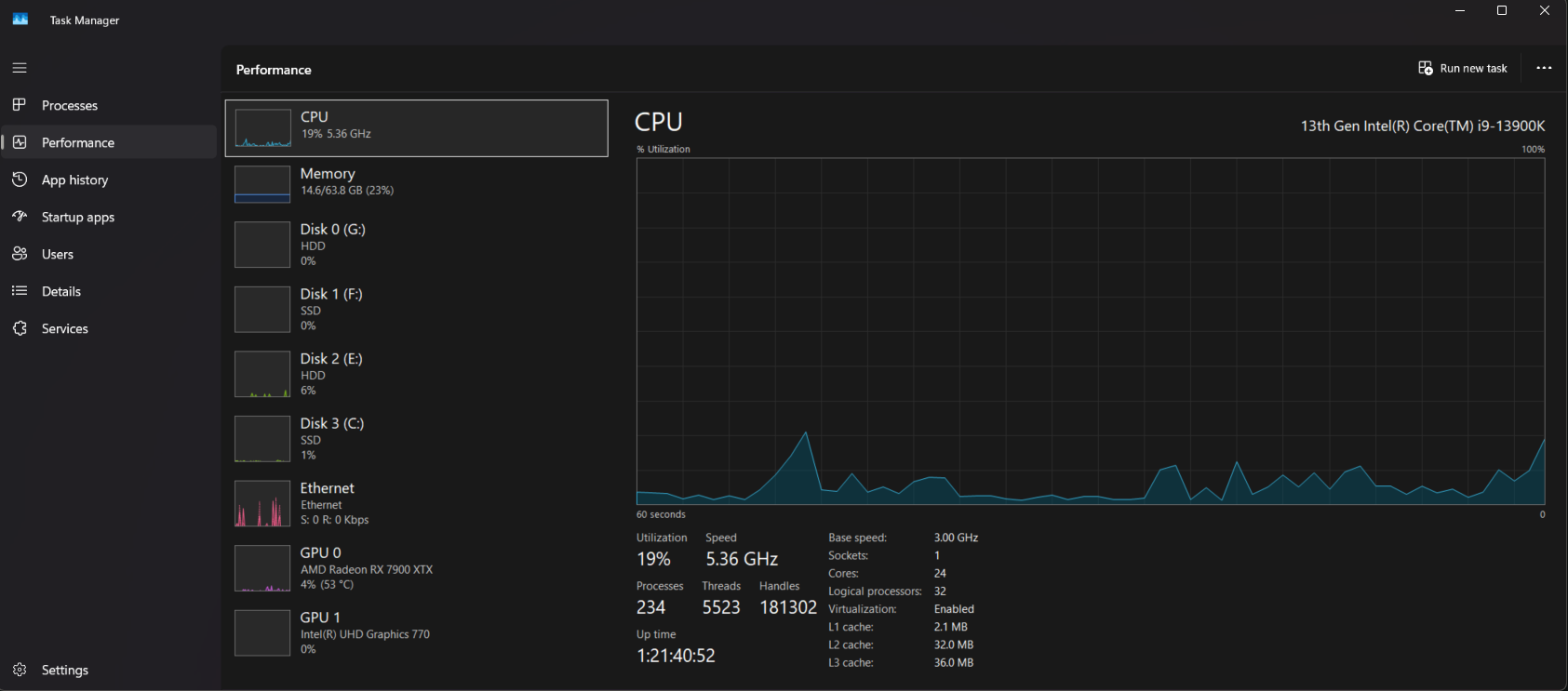
Task: Select the Memory performance item
Action: coord(416,183)
